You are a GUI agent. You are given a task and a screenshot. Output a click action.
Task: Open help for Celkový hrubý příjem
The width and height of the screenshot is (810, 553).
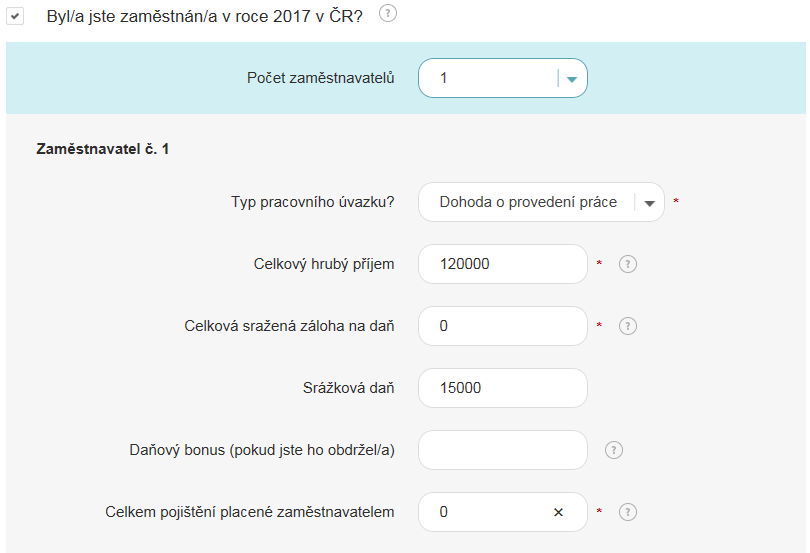628,264
